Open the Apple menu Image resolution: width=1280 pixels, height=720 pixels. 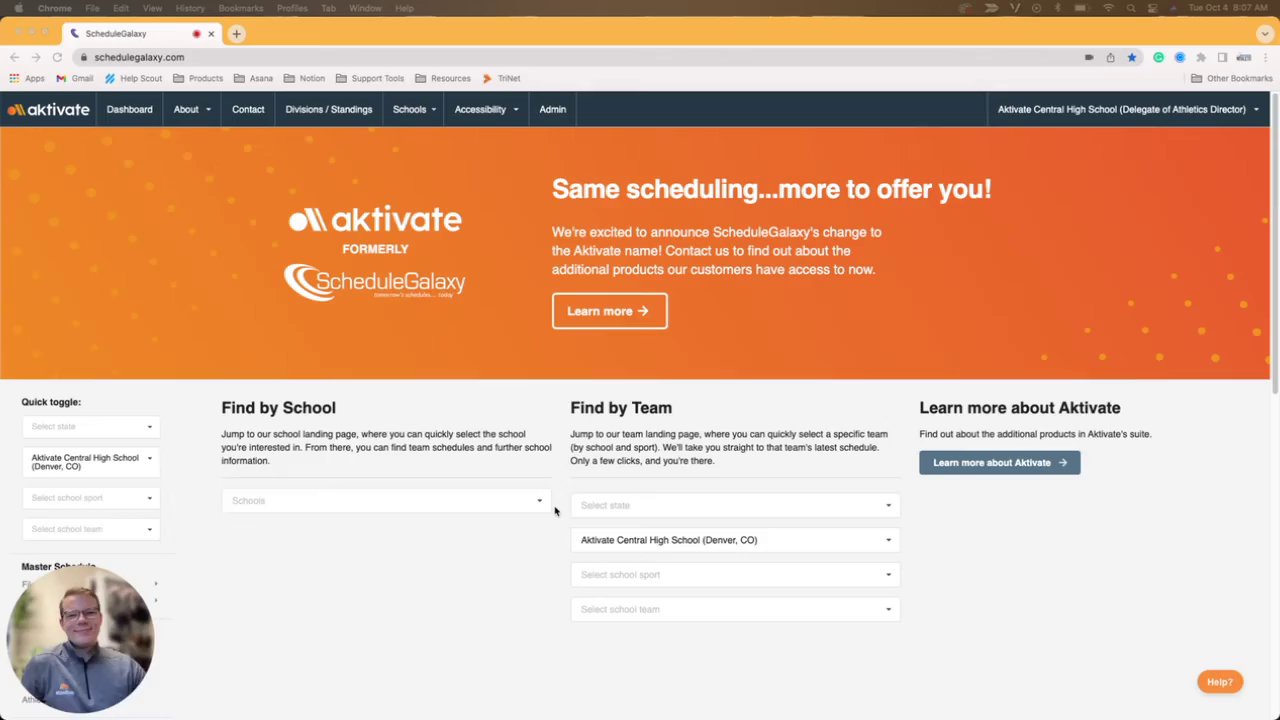[18, 8]
